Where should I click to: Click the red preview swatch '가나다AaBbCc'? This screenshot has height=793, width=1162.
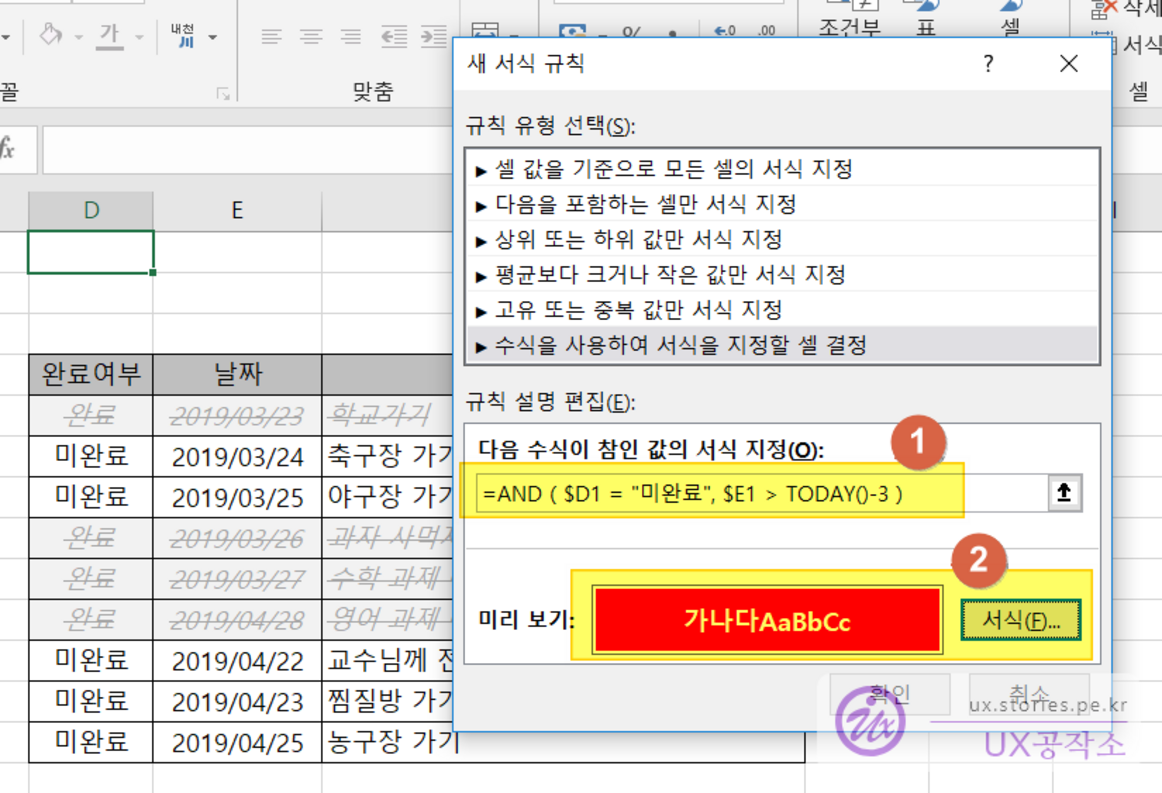[x=767, y=621]
